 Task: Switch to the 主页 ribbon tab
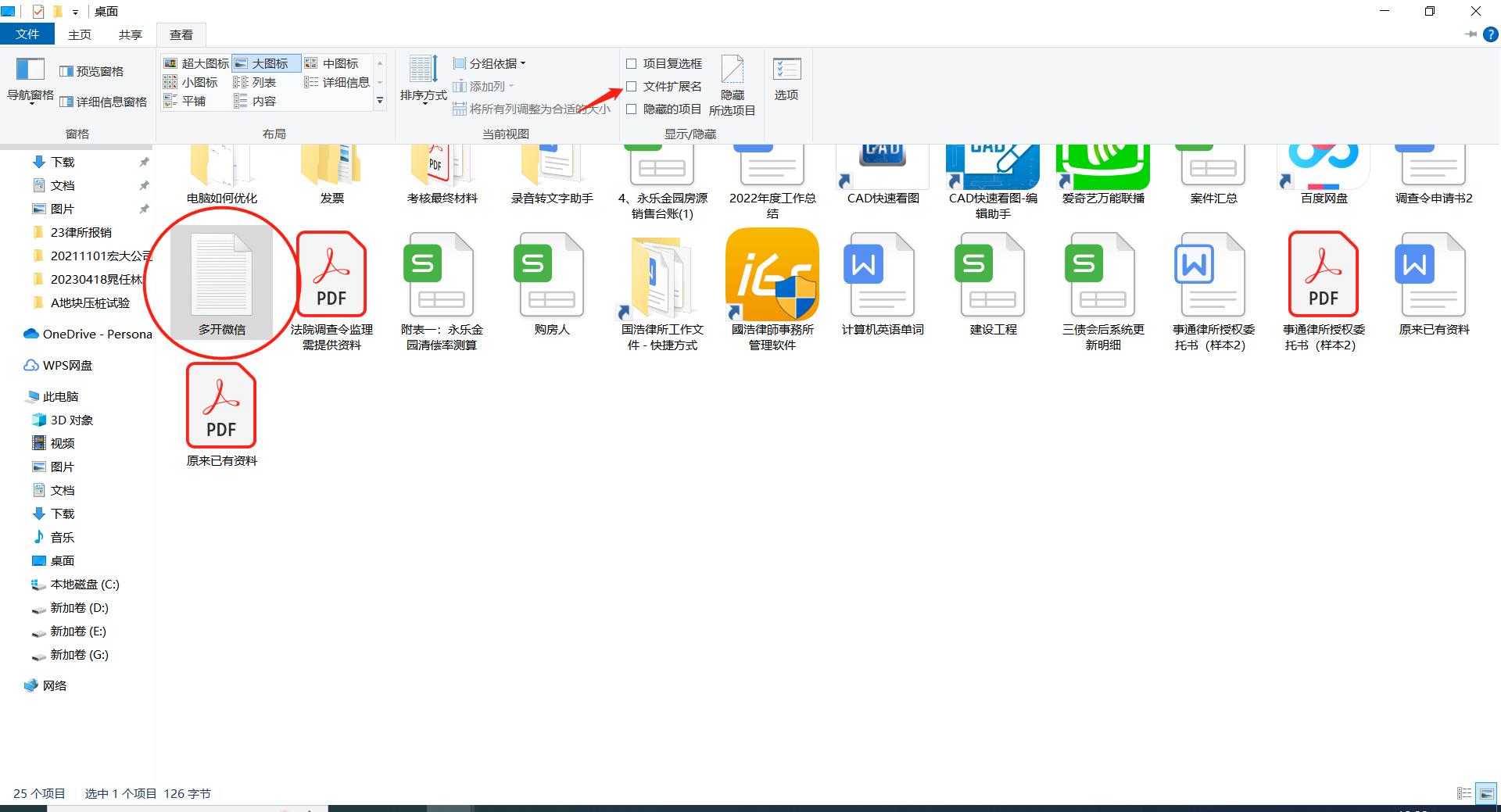79,34
